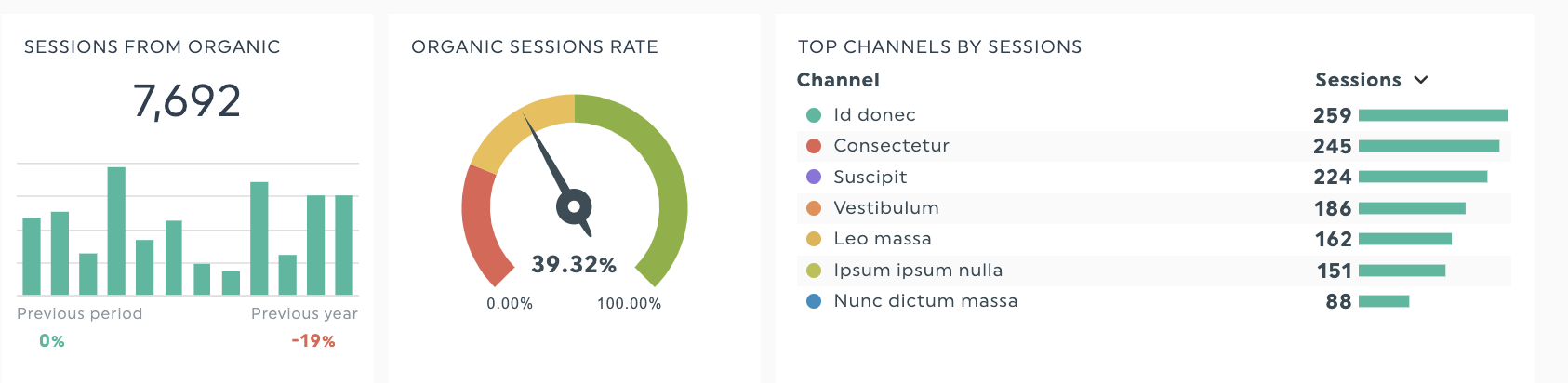Click the Previous period comparison label
1568x383 pixels.
80,313
